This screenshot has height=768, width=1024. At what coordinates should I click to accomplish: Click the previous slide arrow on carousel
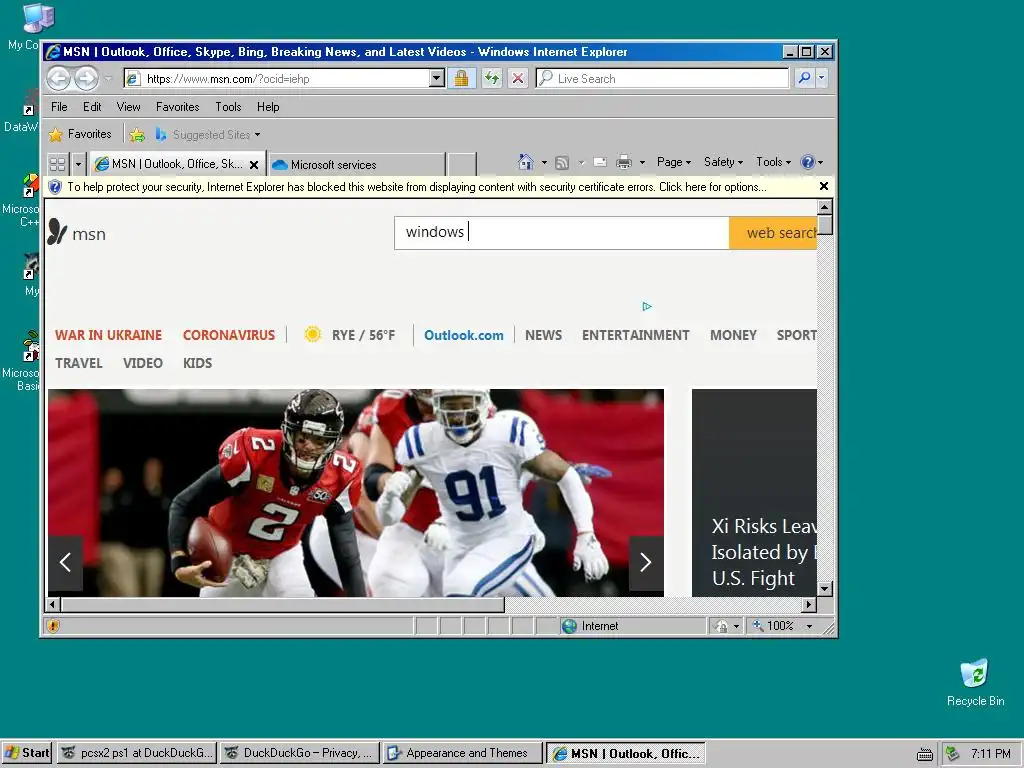(x=65, y=562)
